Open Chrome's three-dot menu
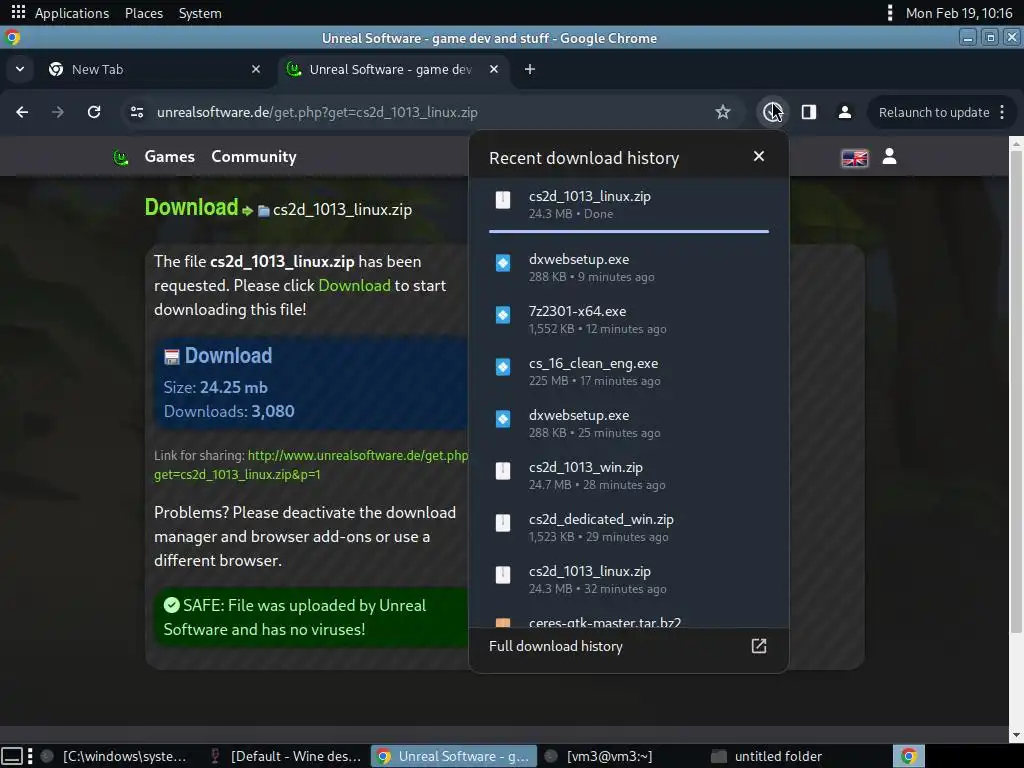The width and height of the screenshot is (1024, 768). 1002,112
